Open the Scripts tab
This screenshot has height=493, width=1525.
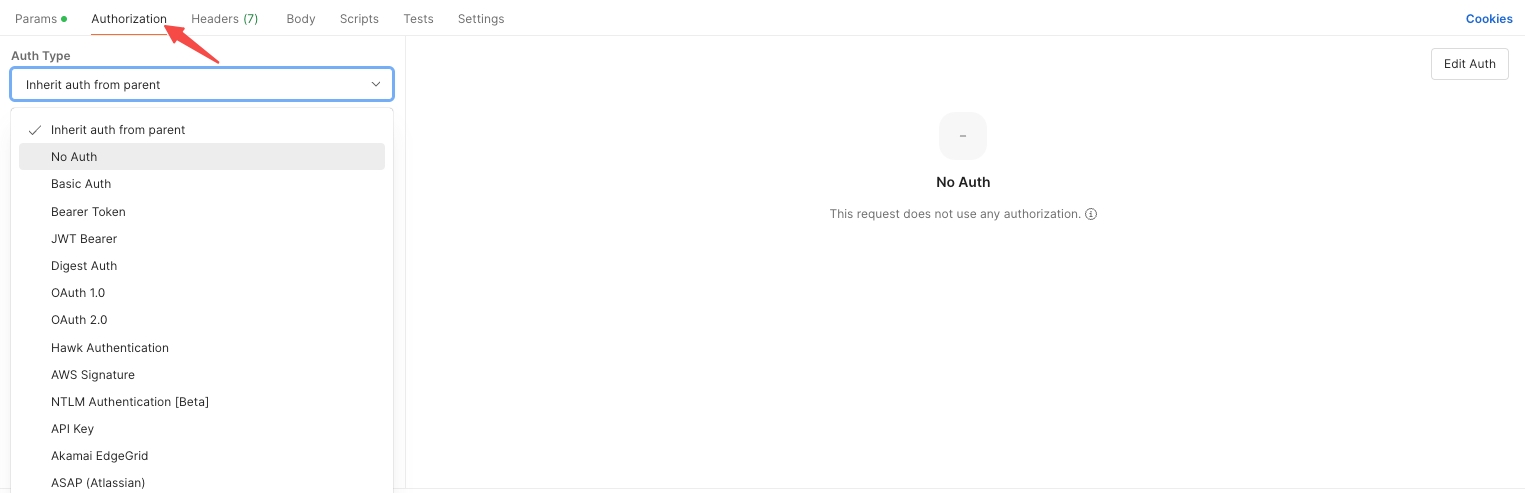click(x=359, y=19)
